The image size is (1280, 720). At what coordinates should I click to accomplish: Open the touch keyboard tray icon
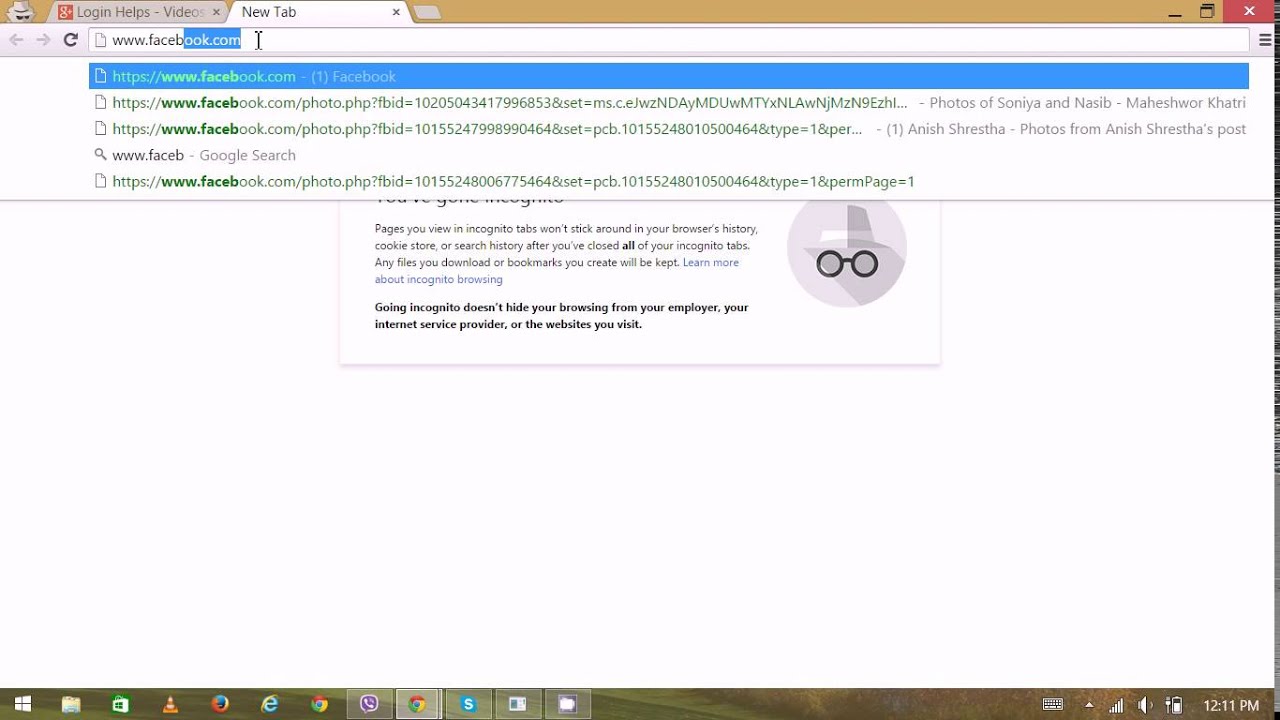click(x=1053, y=705)
